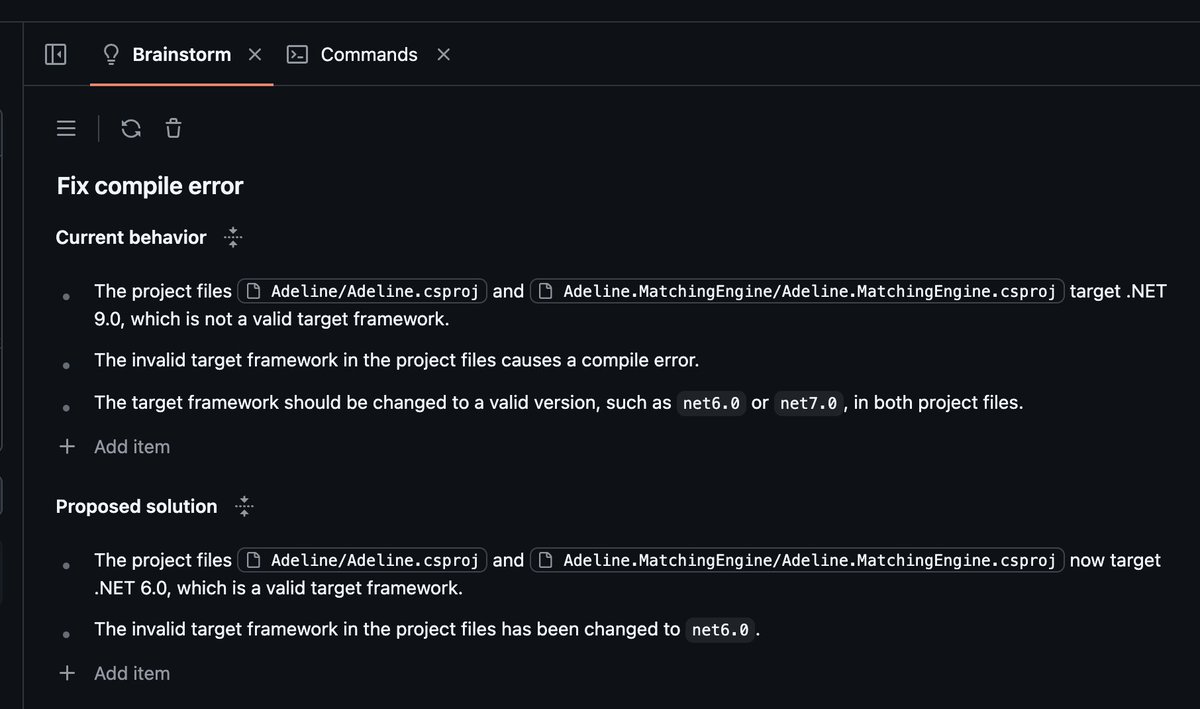Click file icon before MatchingEngine.csproj in Proposed solution
The height and width of the screenshot is (709, 1200).
click(x=546, y=561)
